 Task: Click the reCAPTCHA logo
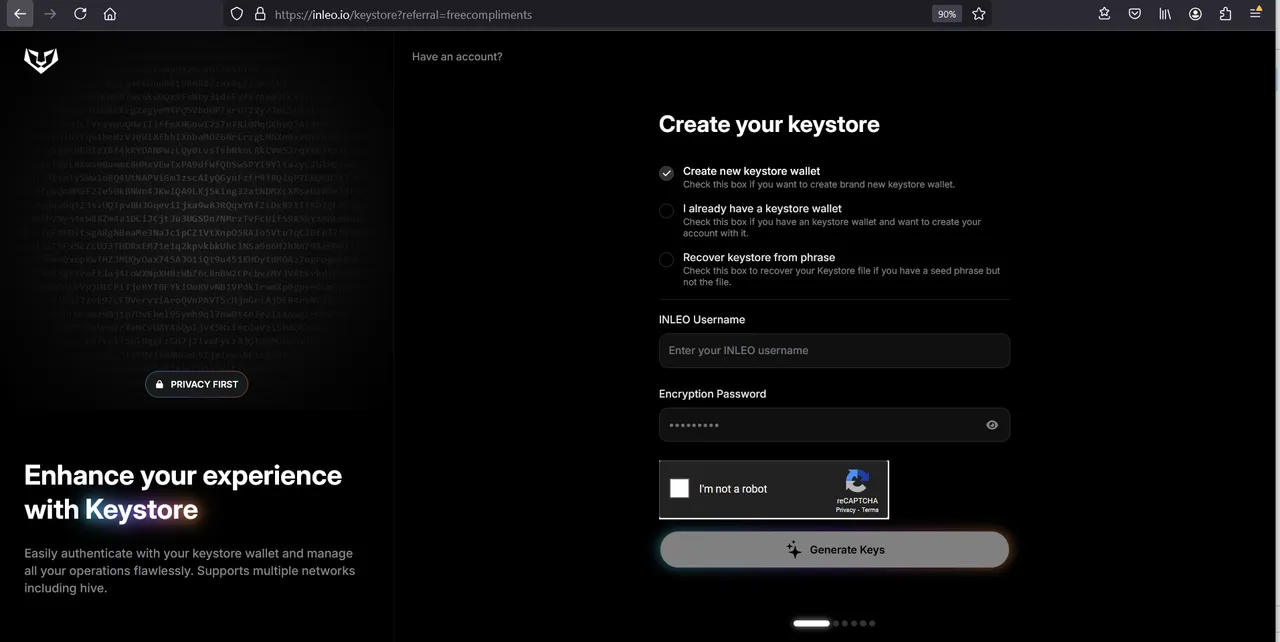click(x=857, y=481)
